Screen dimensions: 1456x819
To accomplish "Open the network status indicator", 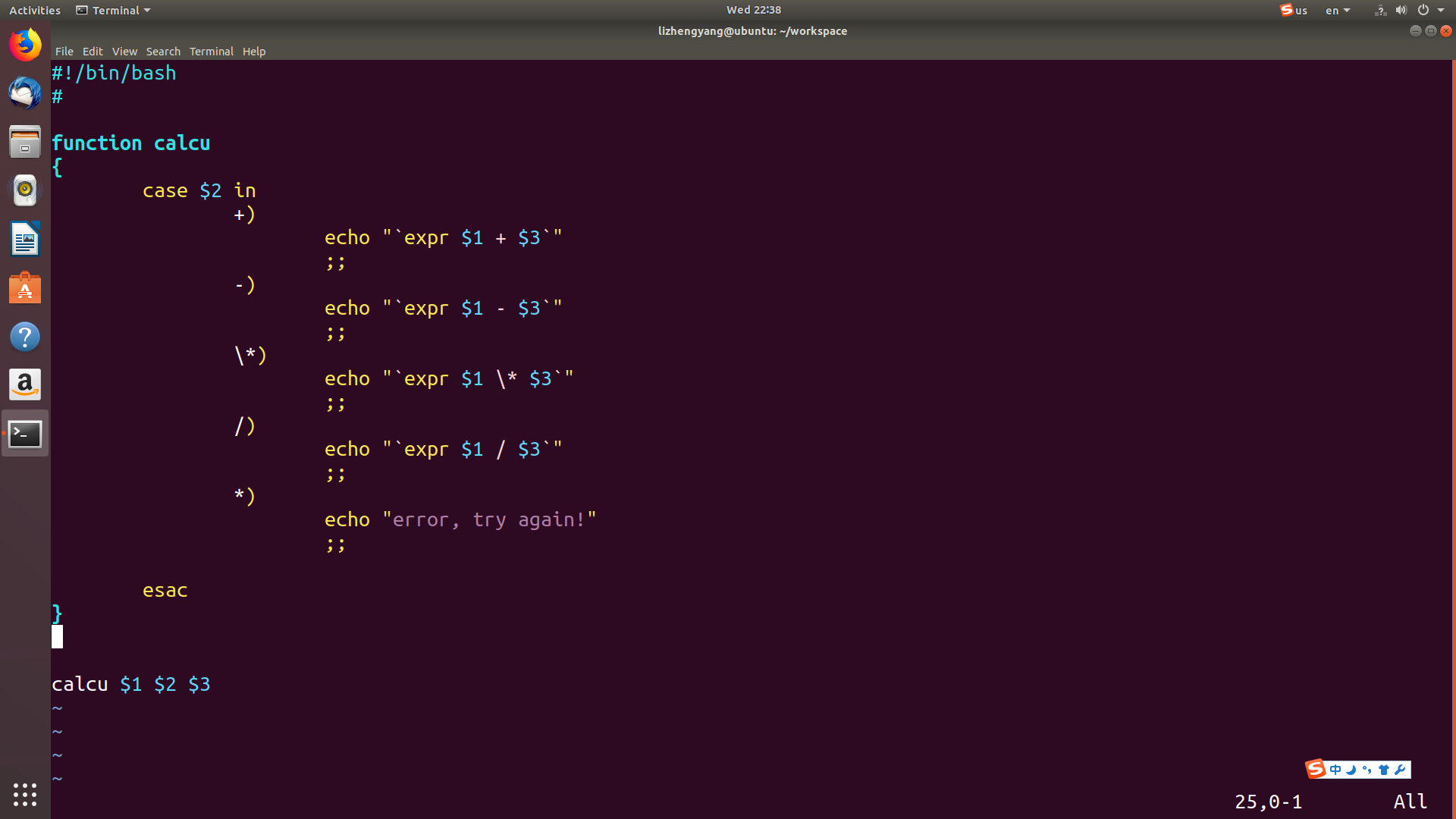I will pos(1381,10).
